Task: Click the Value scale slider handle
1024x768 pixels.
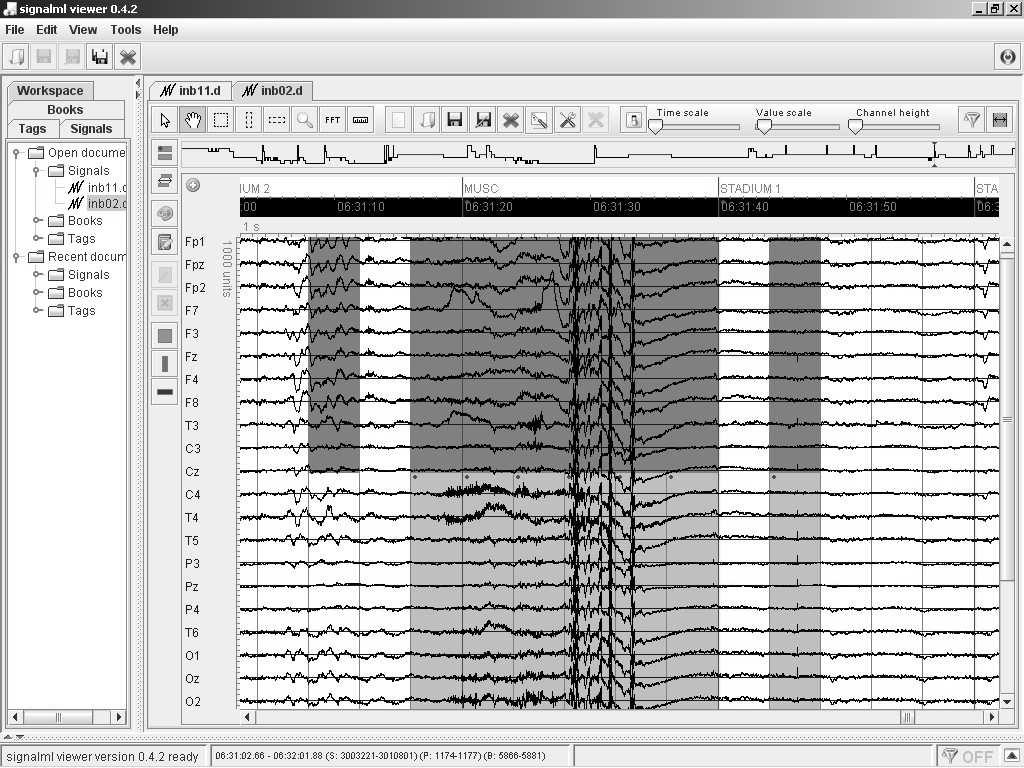Action: [x=763, y=127]
